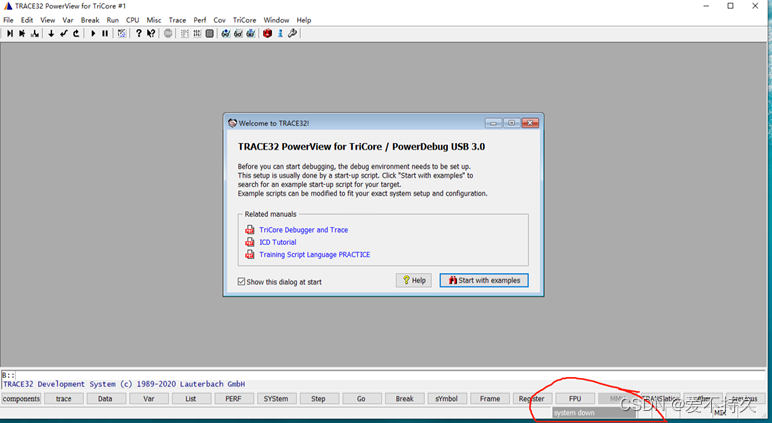Click the PERF softkey button
This screenshot has width=772, height=423.
(x=233, y=398)
